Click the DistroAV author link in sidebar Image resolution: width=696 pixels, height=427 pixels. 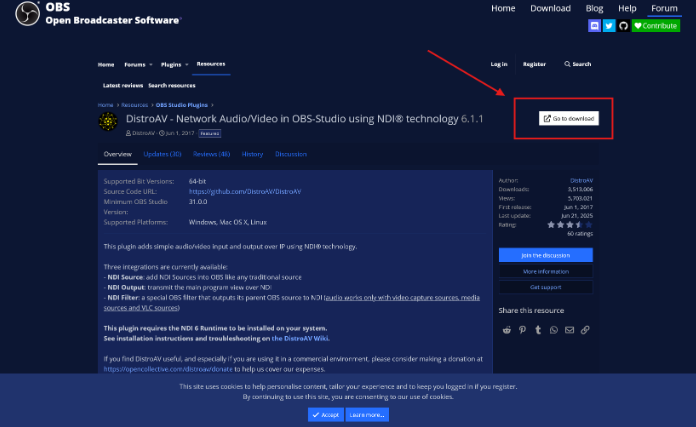[x=581, y=181]
